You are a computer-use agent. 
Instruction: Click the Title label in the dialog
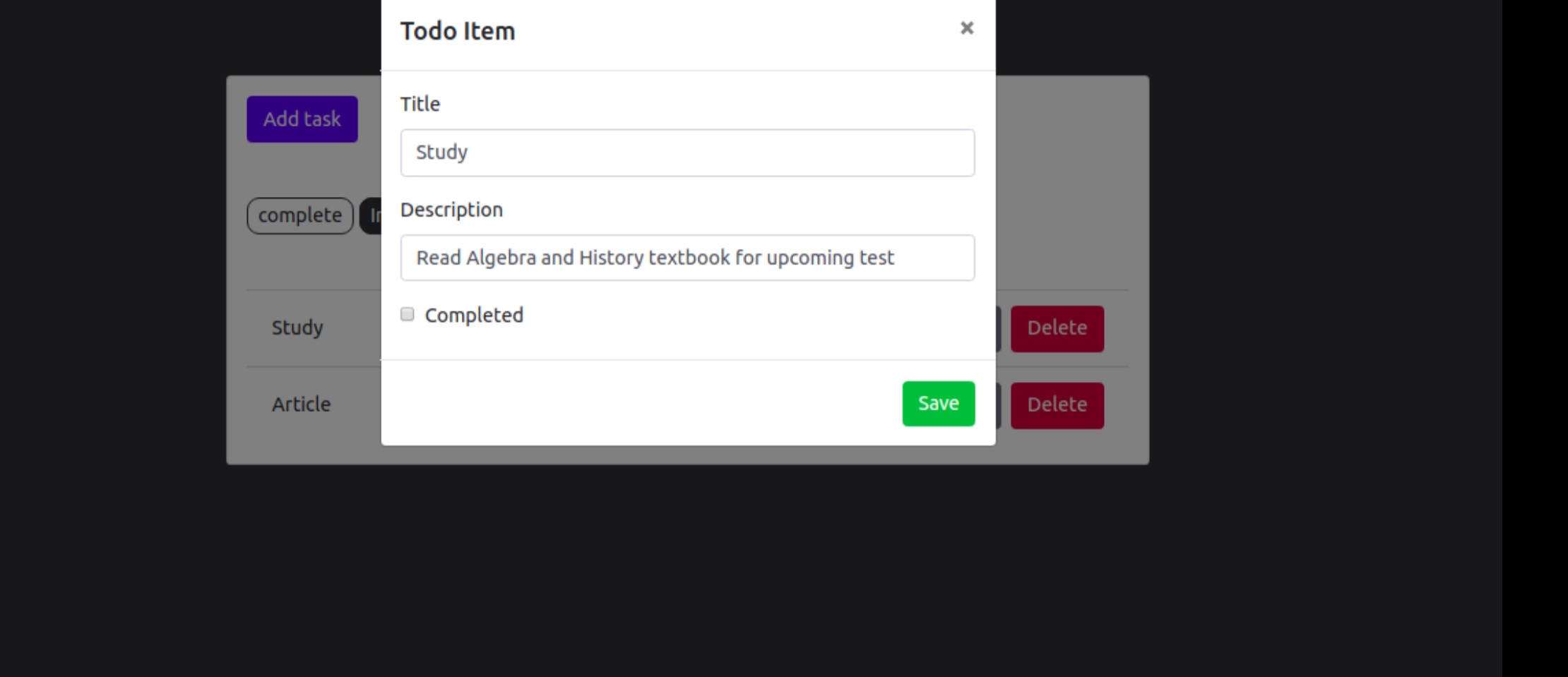(x=420, y=103)
